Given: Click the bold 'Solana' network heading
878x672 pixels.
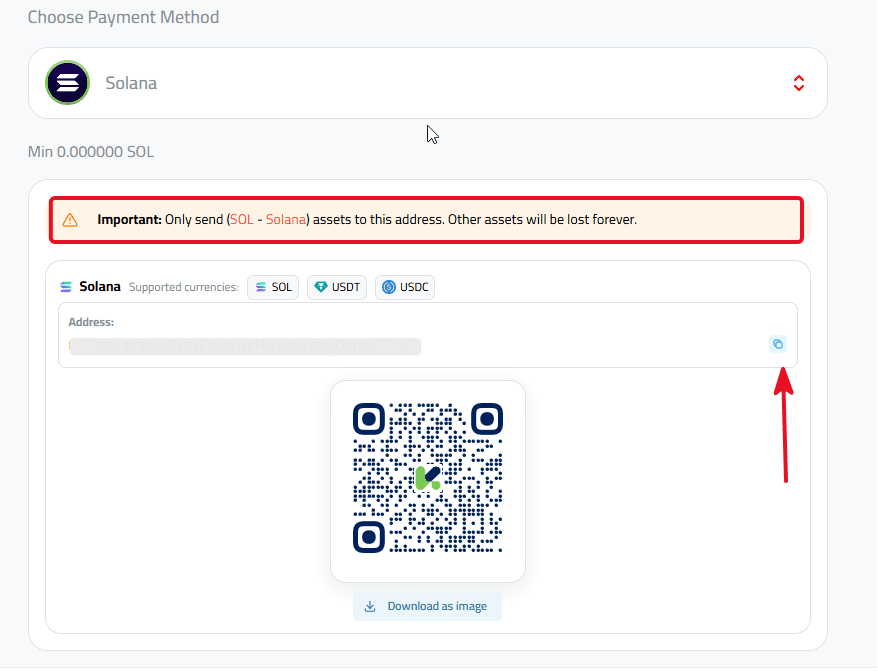Looking at the screenshot, I should [x=100, y=287].
